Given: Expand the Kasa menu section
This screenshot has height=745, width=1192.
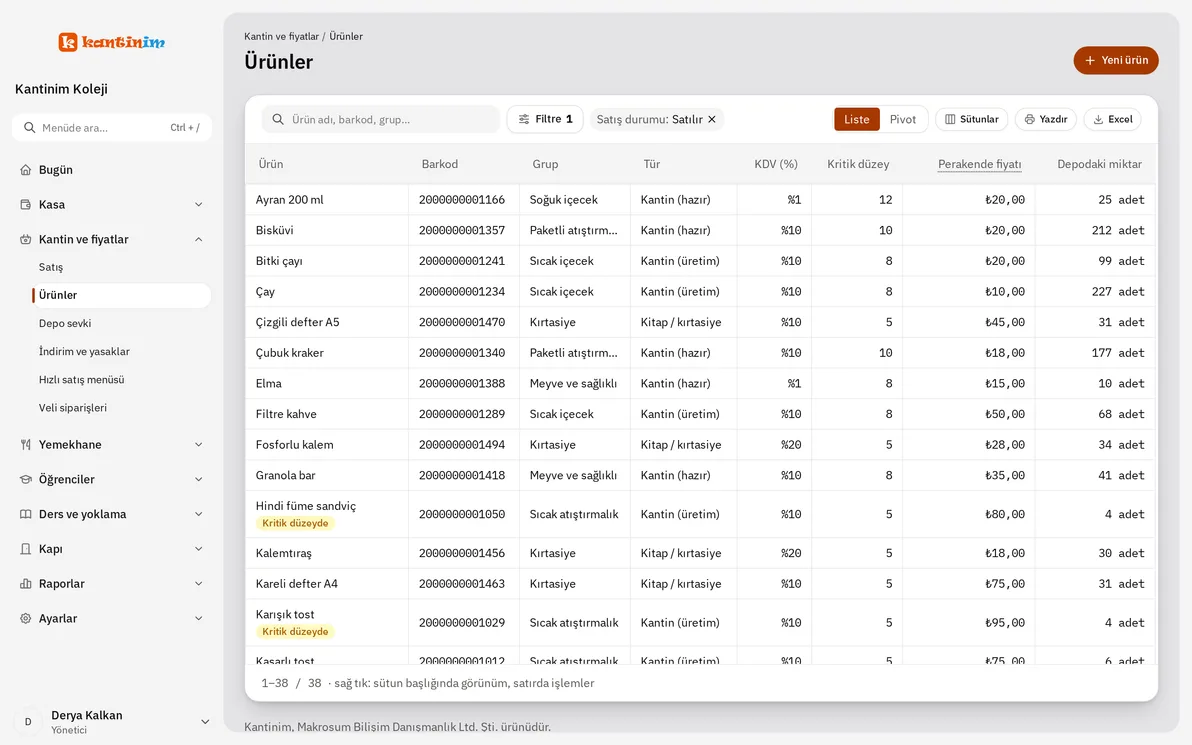Looking at the screenshot, I should (x=198, y=204).
